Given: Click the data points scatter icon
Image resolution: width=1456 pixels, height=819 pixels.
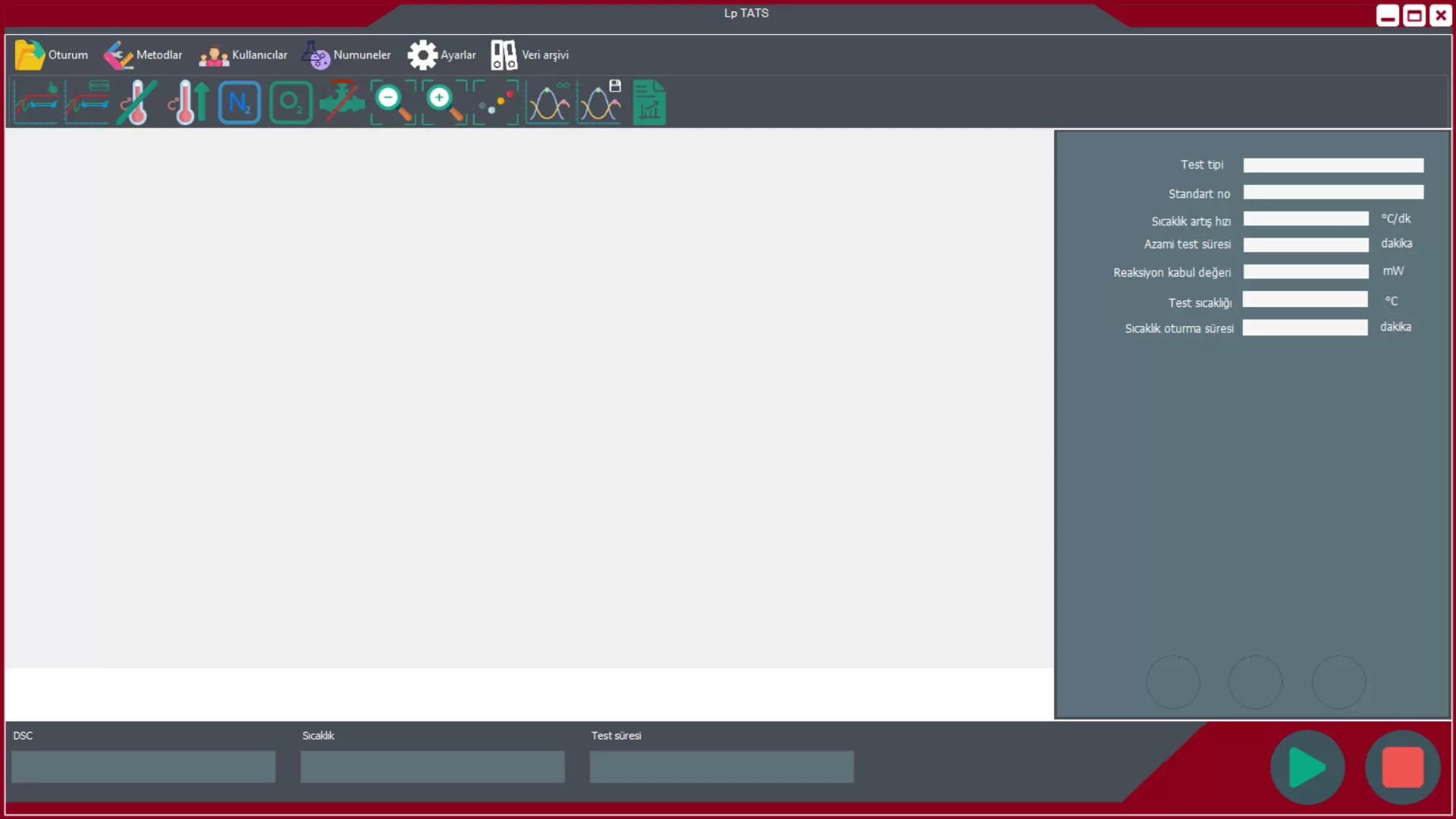Looking at the screenshot, I should (x=496, y=102).
